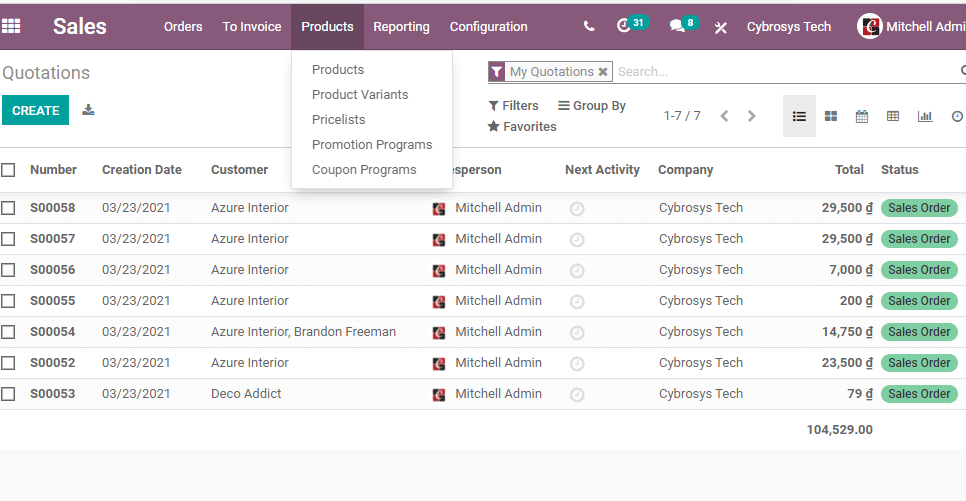Click the phone call icon in navbar
The height and width of the screenshot is (501, 966).
(x=589, y=26)
